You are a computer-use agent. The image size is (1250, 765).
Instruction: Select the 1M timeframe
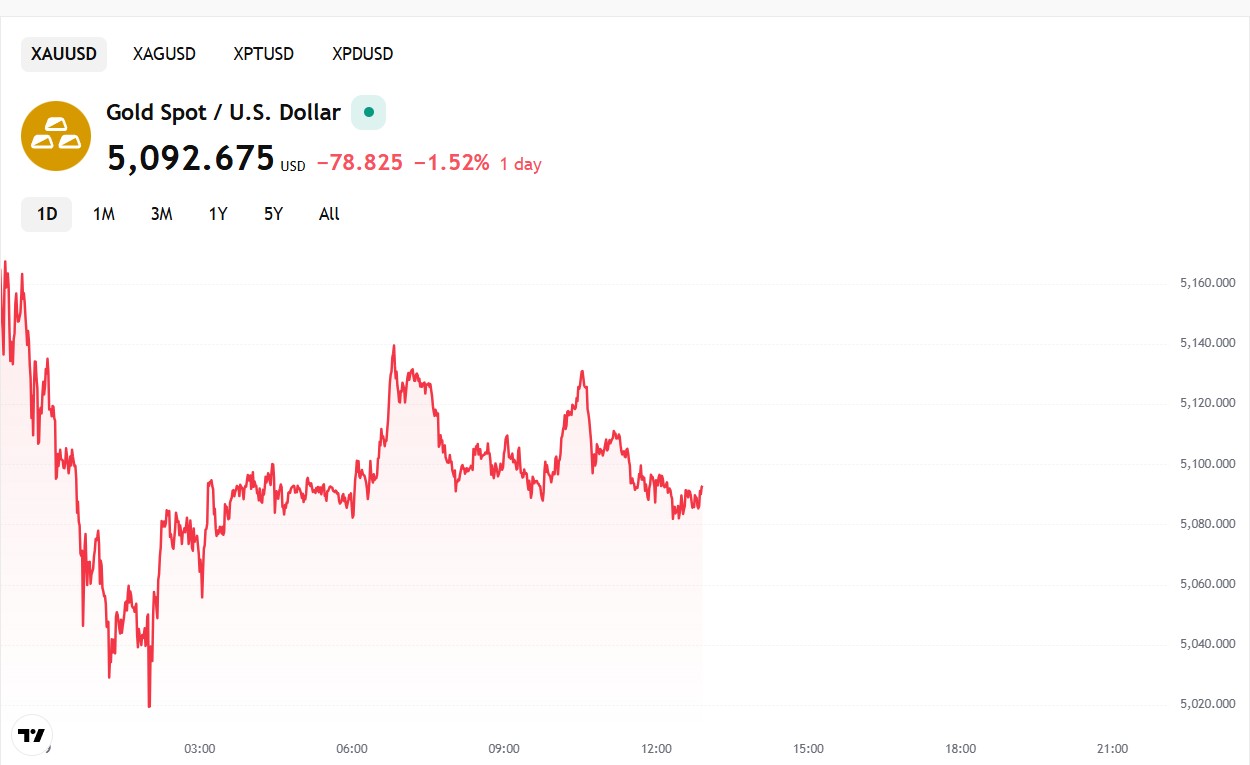[104, 214]
